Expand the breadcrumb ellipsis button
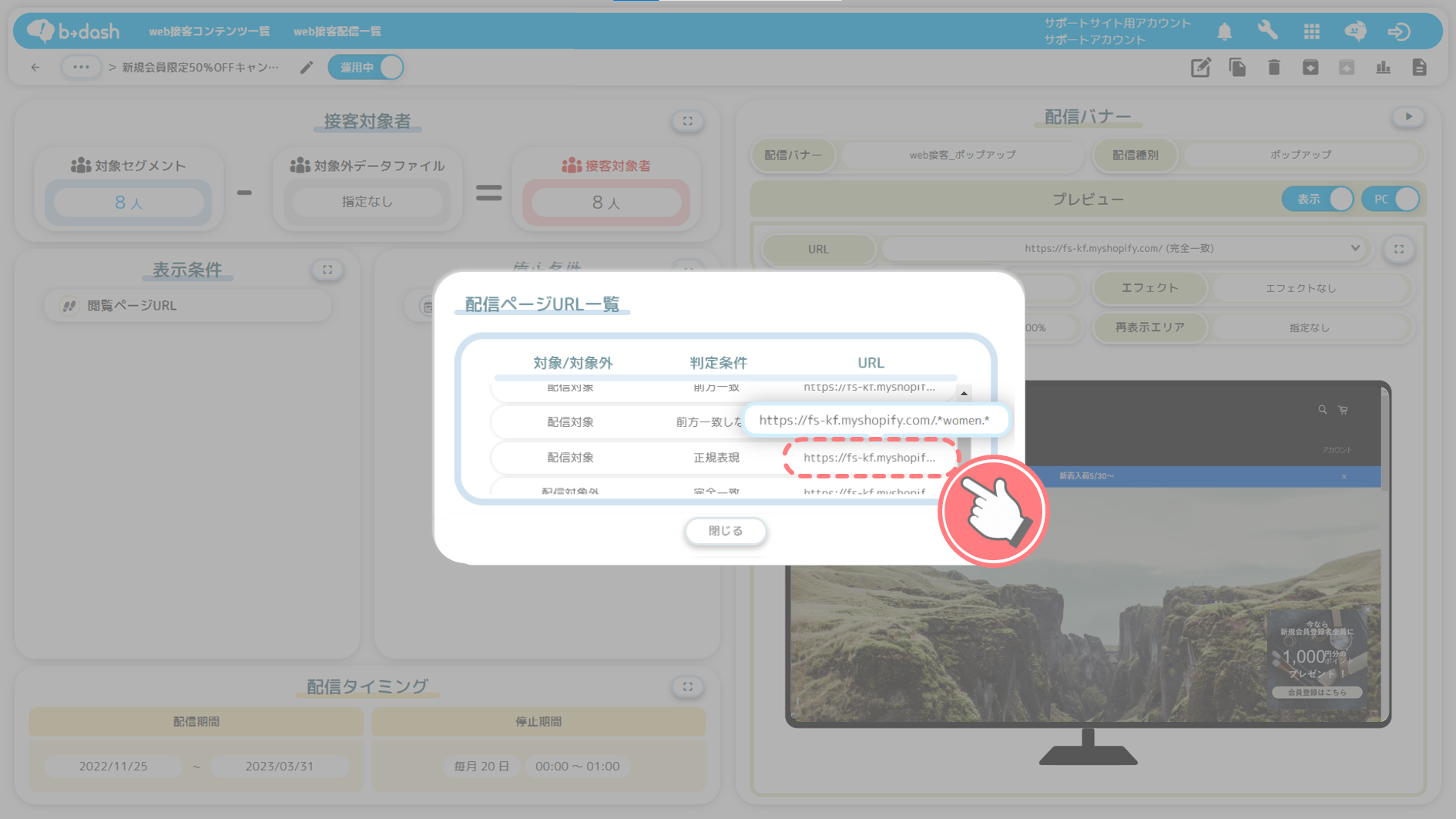 (x=81, y=67)
